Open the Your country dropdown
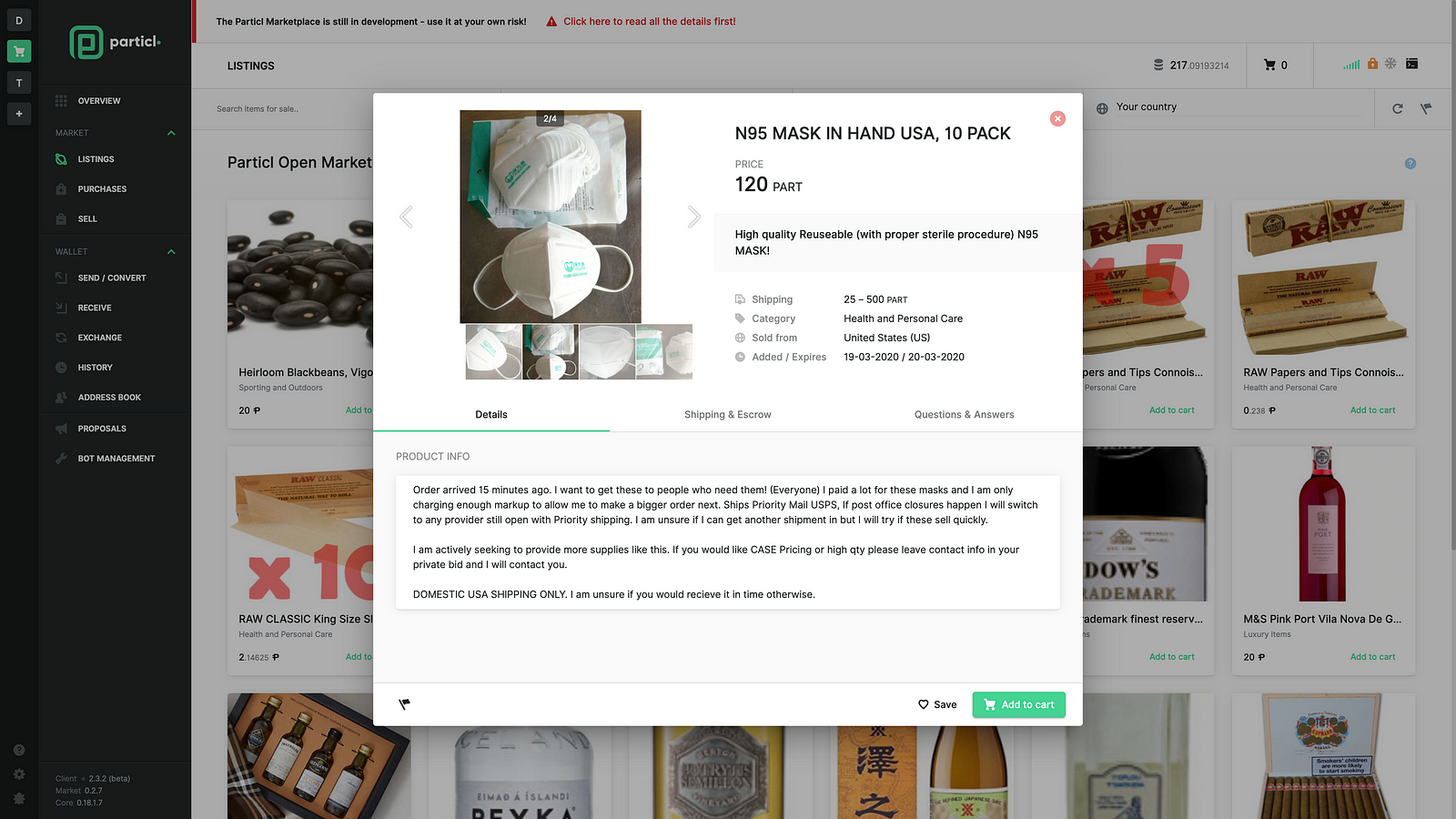The image size is (1456, 819). [x=1233, y=107]
